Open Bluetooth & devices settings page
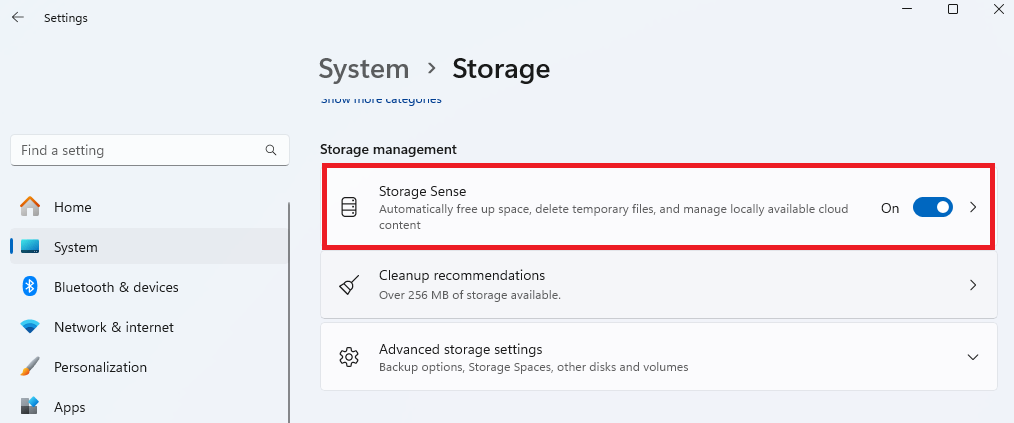This screenshot has width=1014, height=423. coord(116,287)
